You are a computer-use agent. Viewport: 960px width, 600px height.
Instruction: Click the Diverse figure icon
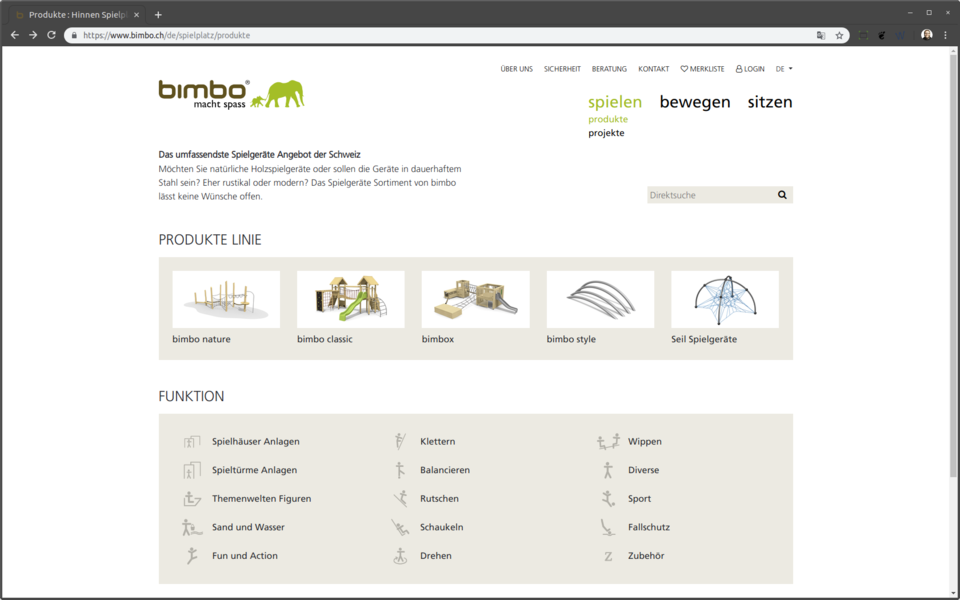point(608,470)
